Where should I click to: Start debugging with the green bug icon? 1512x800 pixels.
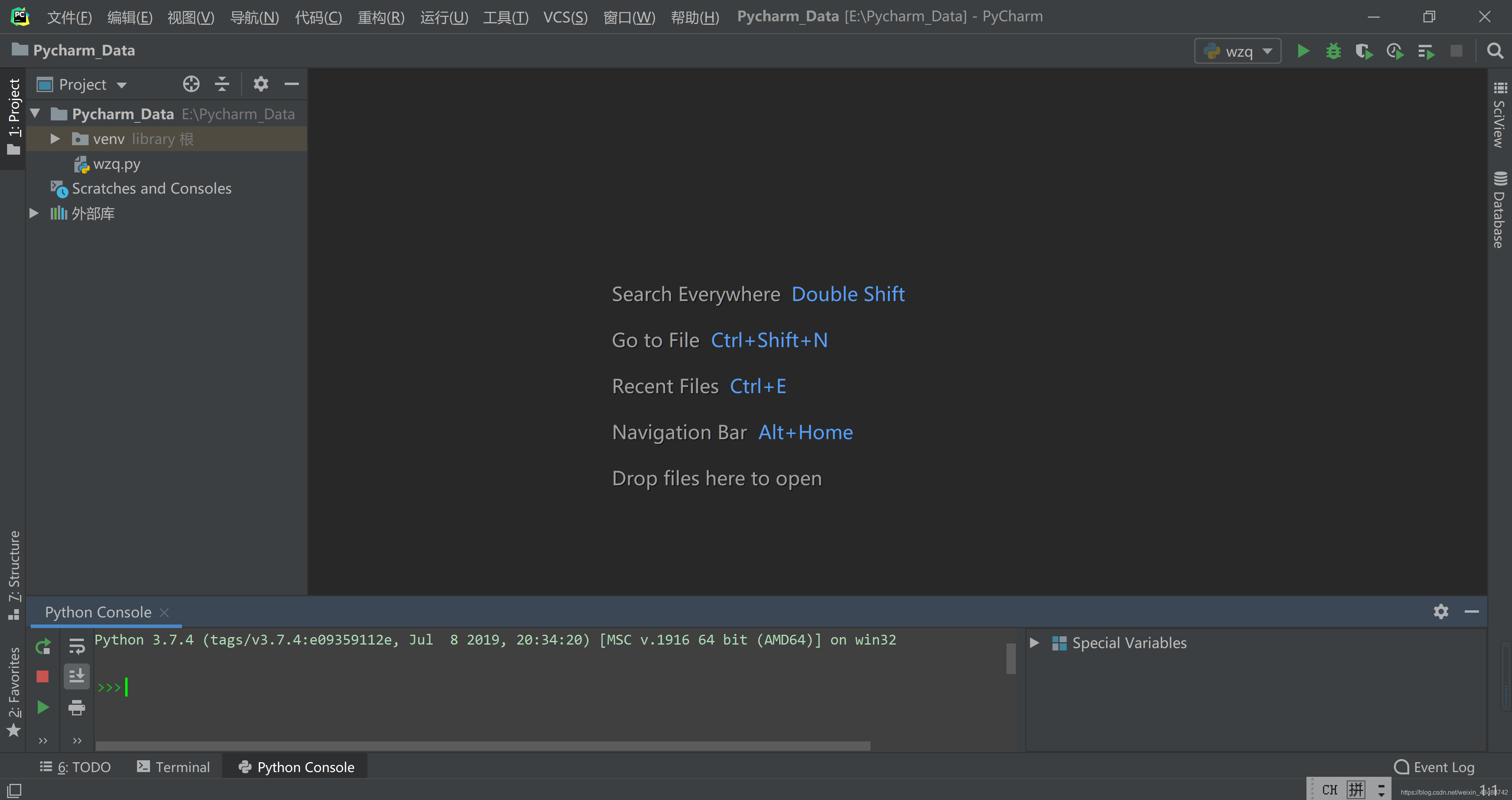tap(1334, 51)
